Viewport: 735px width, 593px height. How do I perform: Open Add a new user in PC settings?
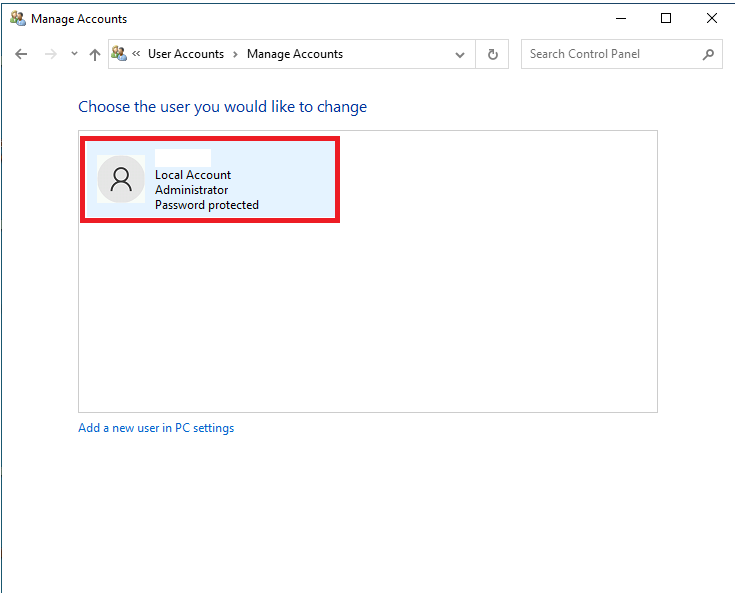156,428
